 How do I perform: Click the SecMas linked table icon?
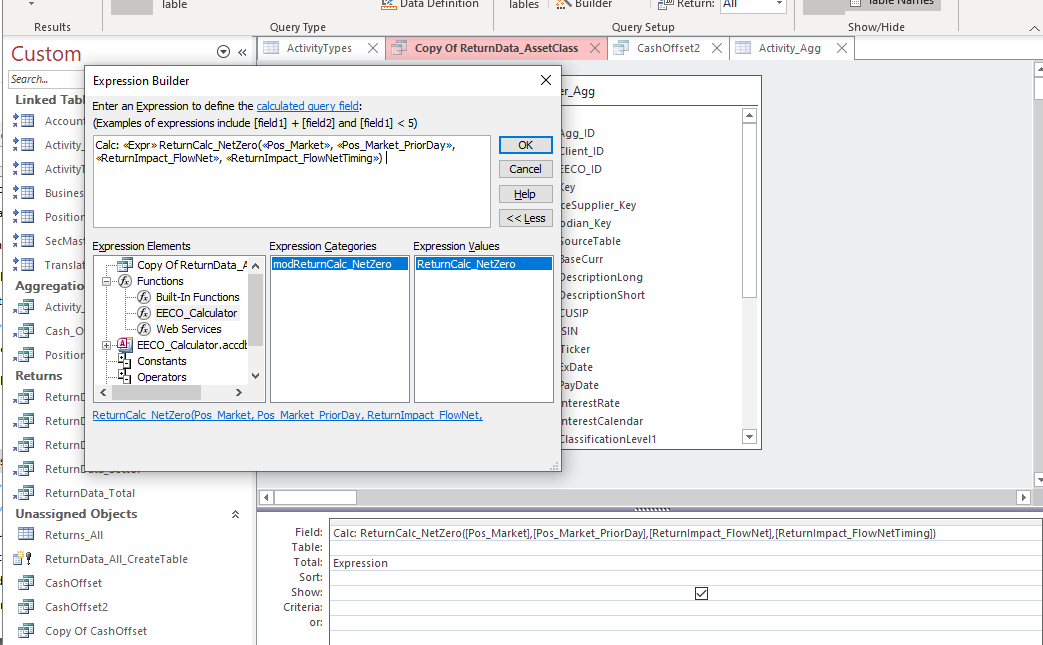coord(24,240)
